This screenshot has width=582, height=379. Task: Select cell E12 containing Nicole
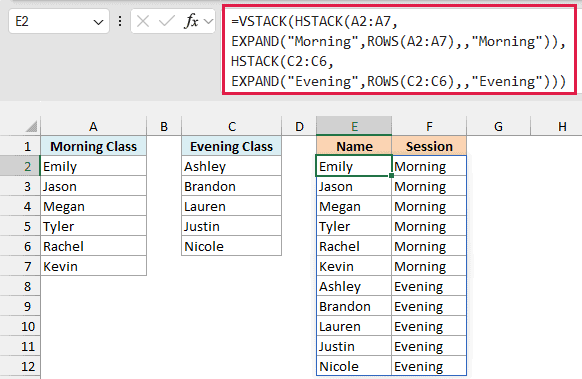click(354, 367)
